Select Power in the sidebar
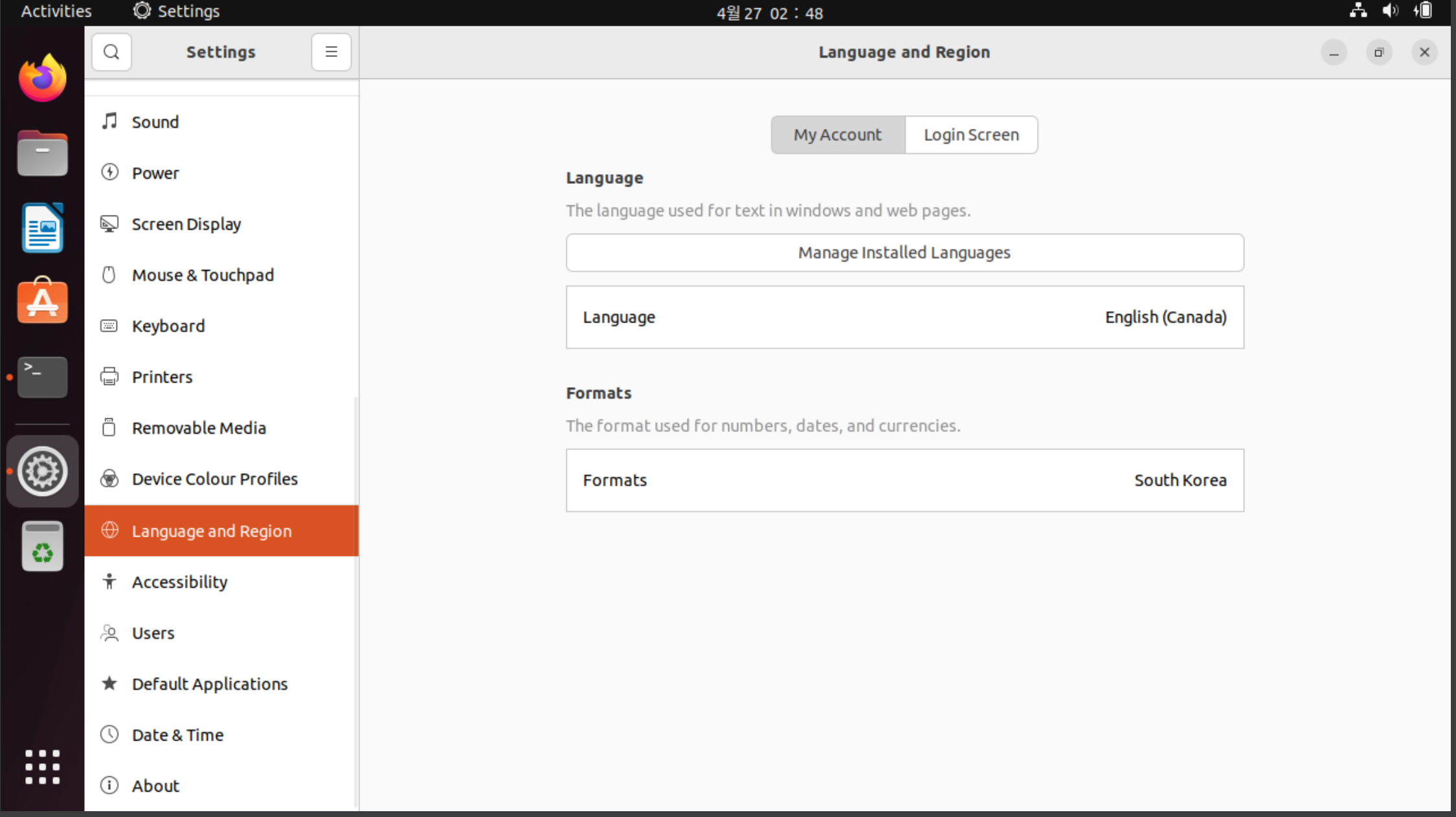The image size is (1456, 817). pyautogui.click(x=155, y=173)
